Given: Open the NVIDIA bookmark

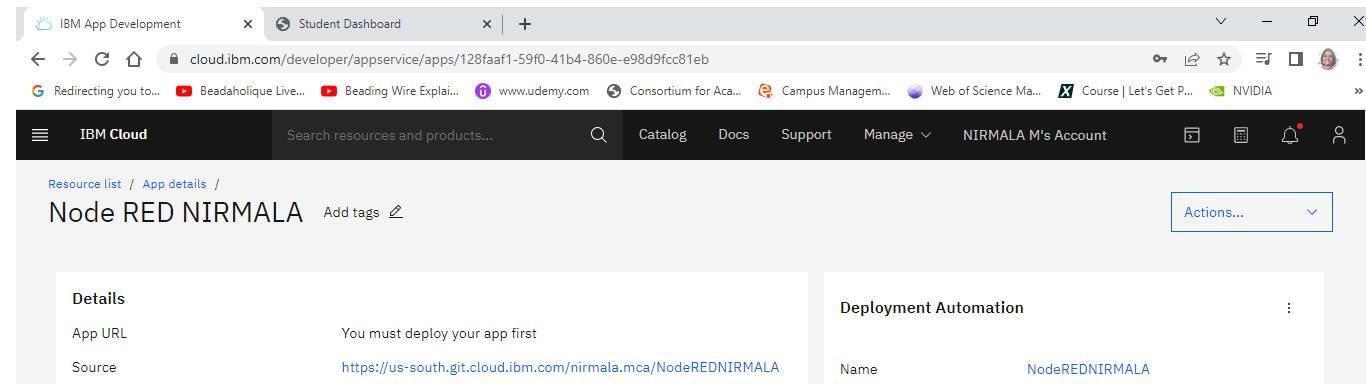Looking at the screenshot, I should [x=1241, y=91].
